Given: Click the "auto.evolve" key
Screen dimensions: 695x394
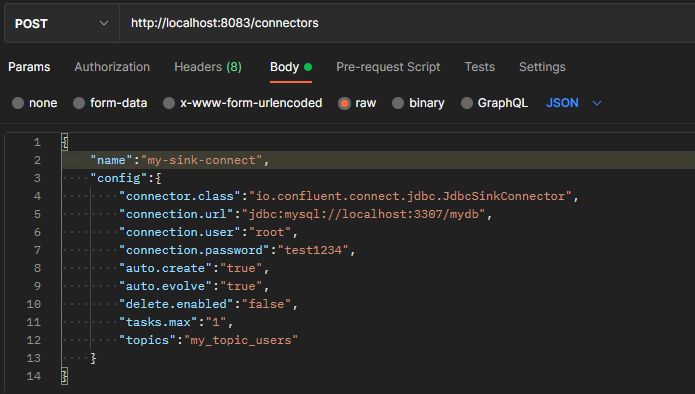Looking at the screenshot, I should tap(165, 286).
